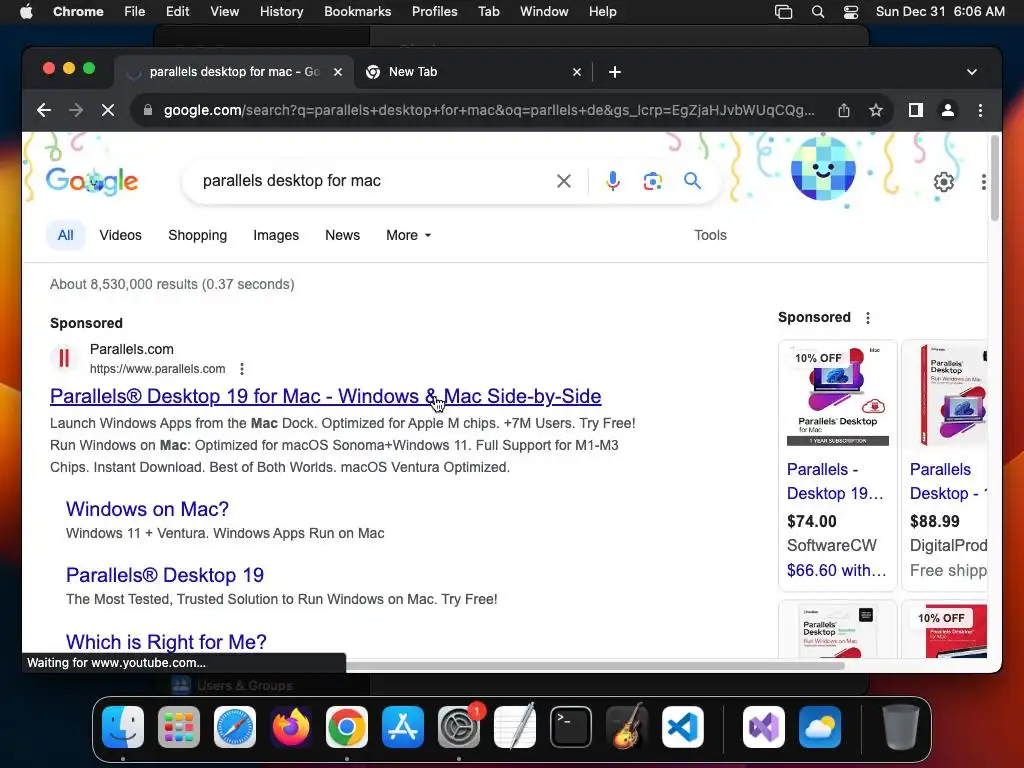Open options dots beside Parallels.com URL
The height and width of the screenshot is (768, 1024).
[242, 369]
